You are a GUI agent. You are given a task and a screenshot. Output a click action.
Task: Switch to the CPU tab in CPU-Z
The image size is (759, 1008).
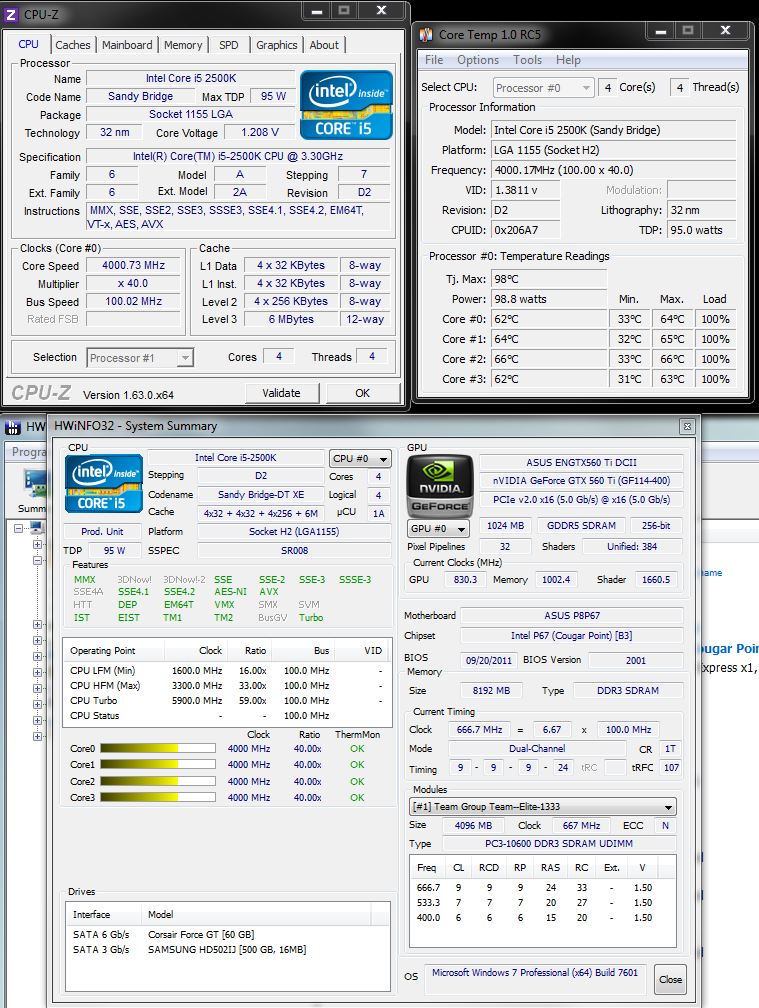(x=28, y=44)
